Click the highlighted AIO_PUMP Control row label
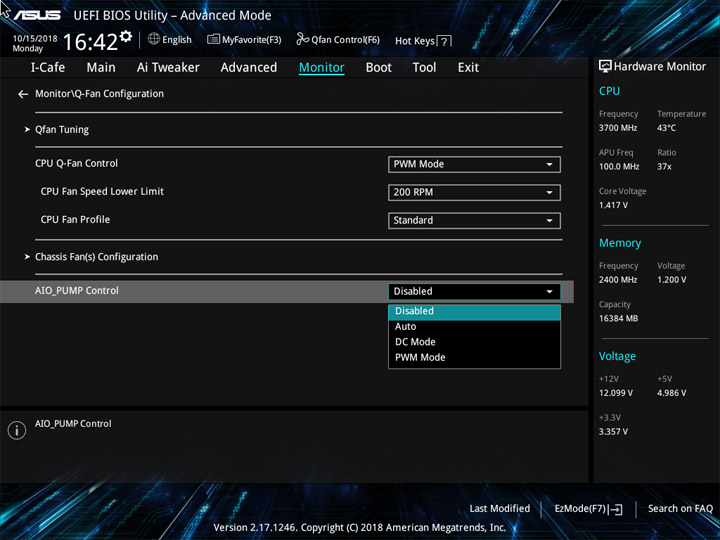The image size is (720, 540). pyautogui.click(x=77, y=291)
